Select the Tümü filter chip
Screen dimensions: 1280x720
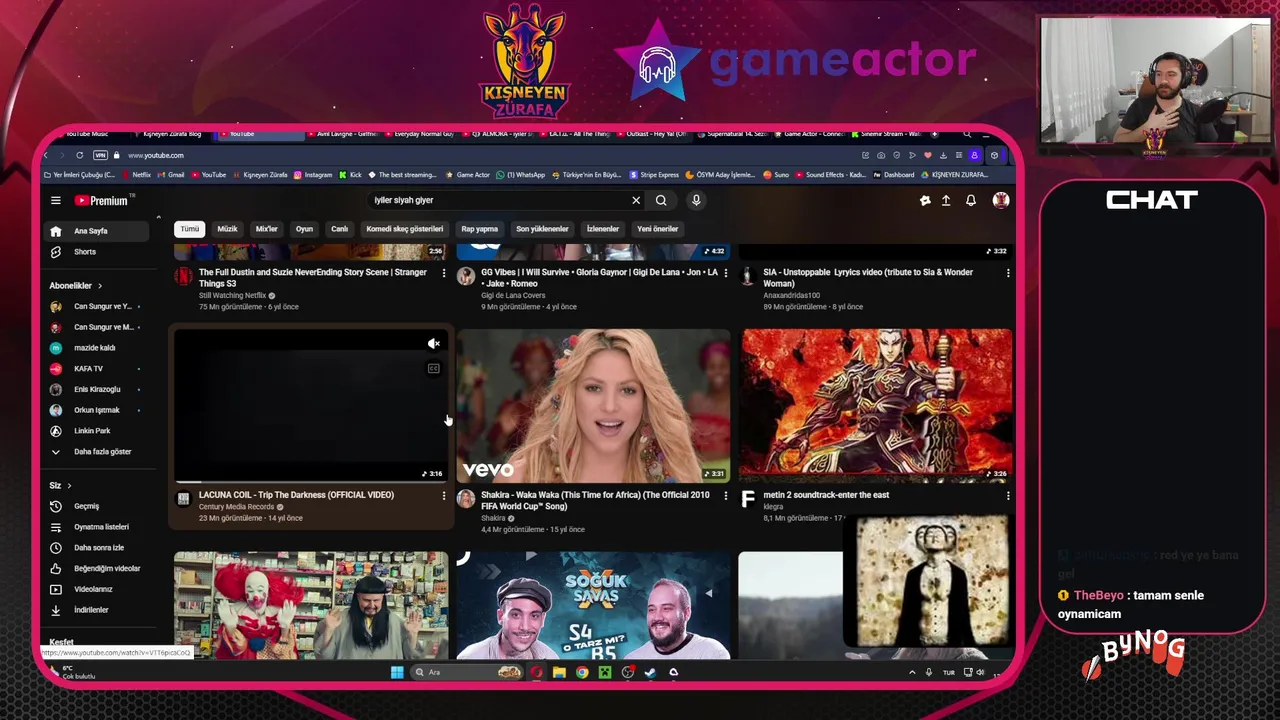189,229
